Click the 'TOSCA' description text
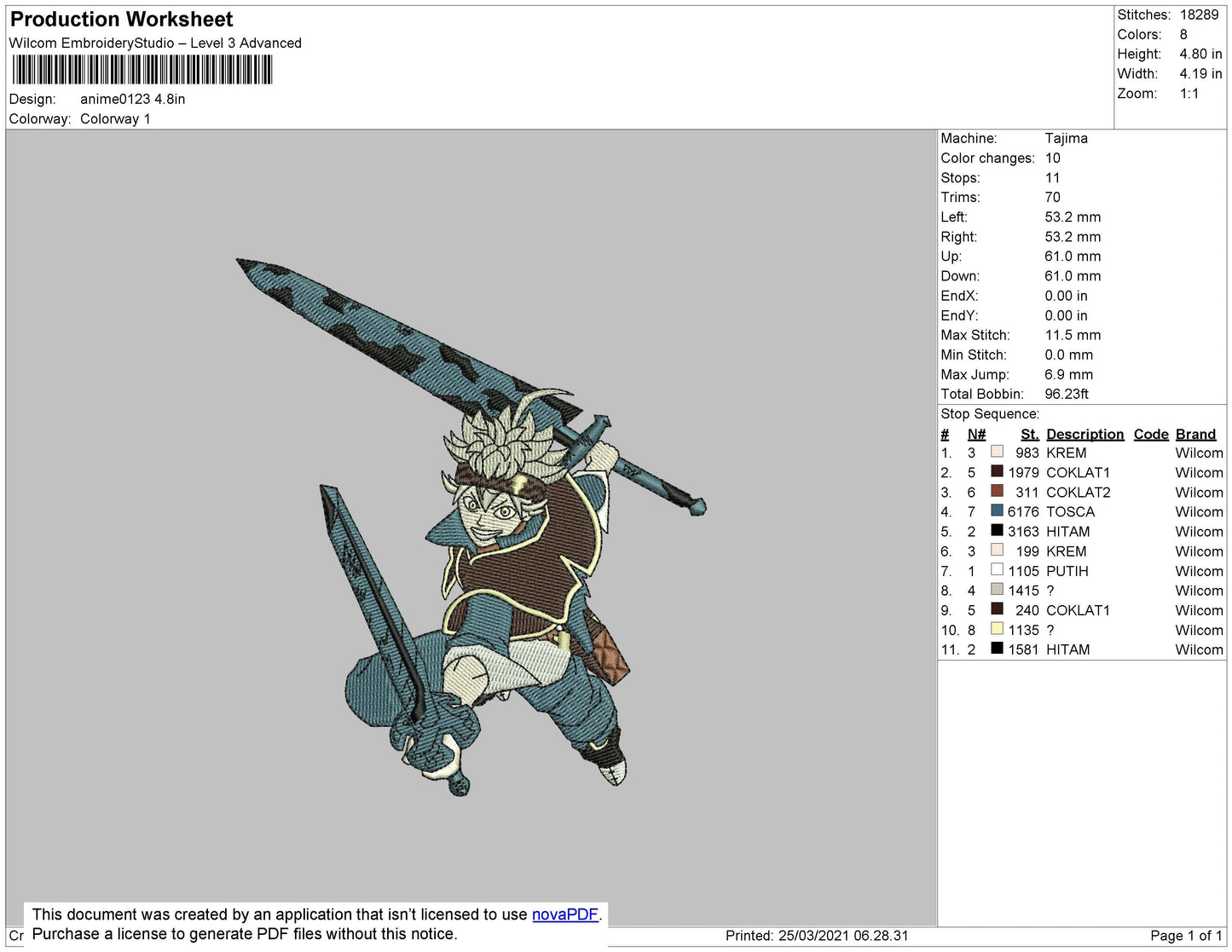The width and height of the screenshot is (1232, 952). [1070, 512]
